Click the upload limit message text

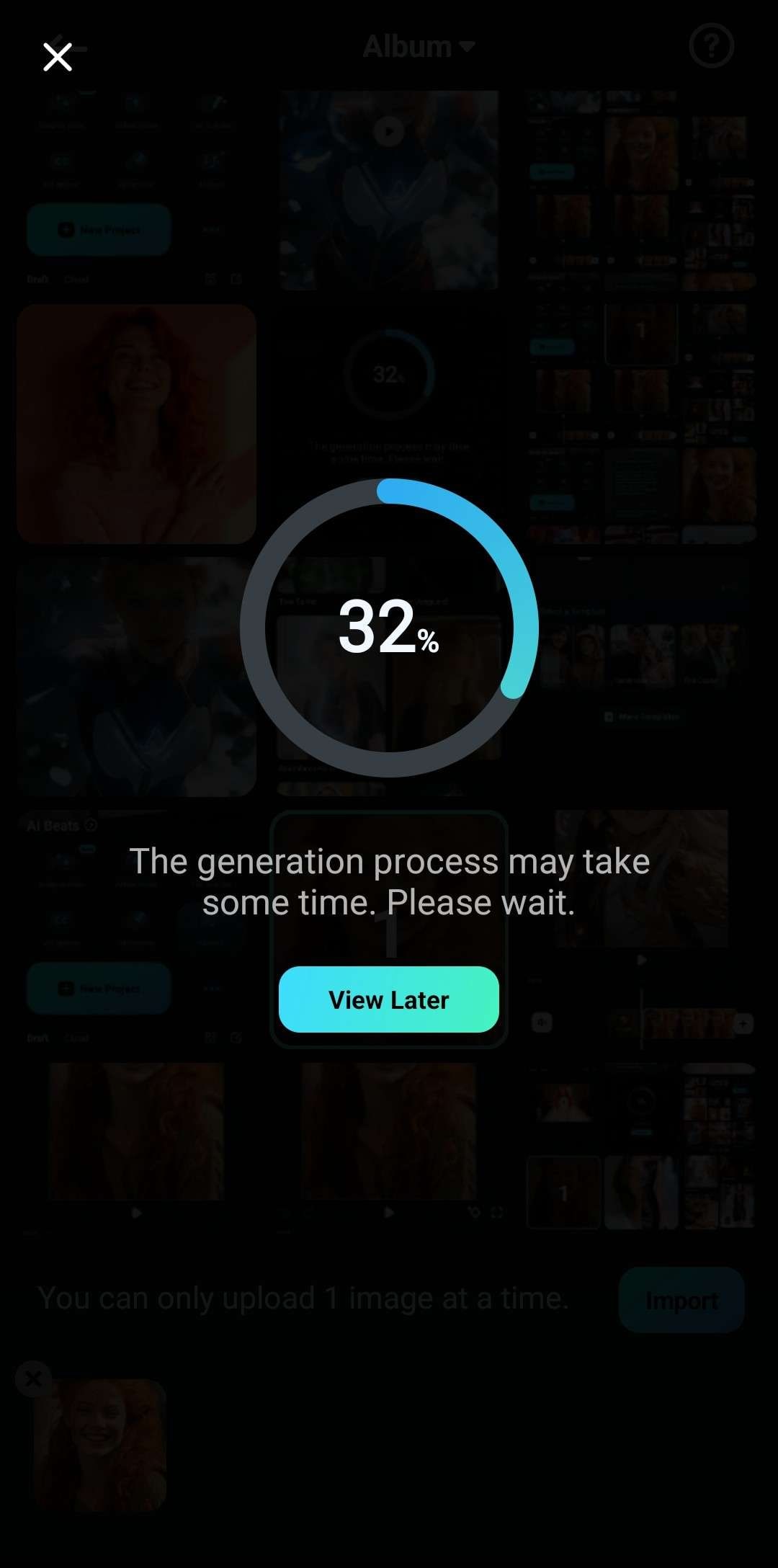pyautogui.click(x=303, y=1298)
